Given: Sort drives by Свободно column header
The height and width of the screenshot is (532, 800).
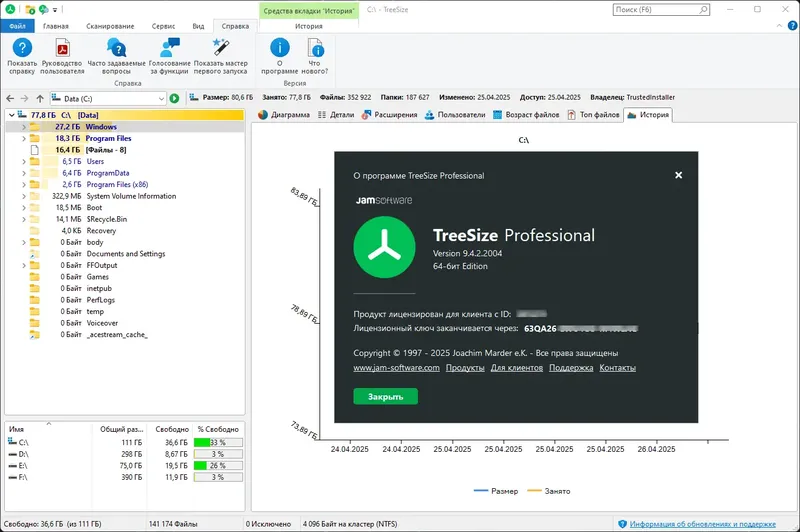Looking at the screenshot, I should [172, 429].
